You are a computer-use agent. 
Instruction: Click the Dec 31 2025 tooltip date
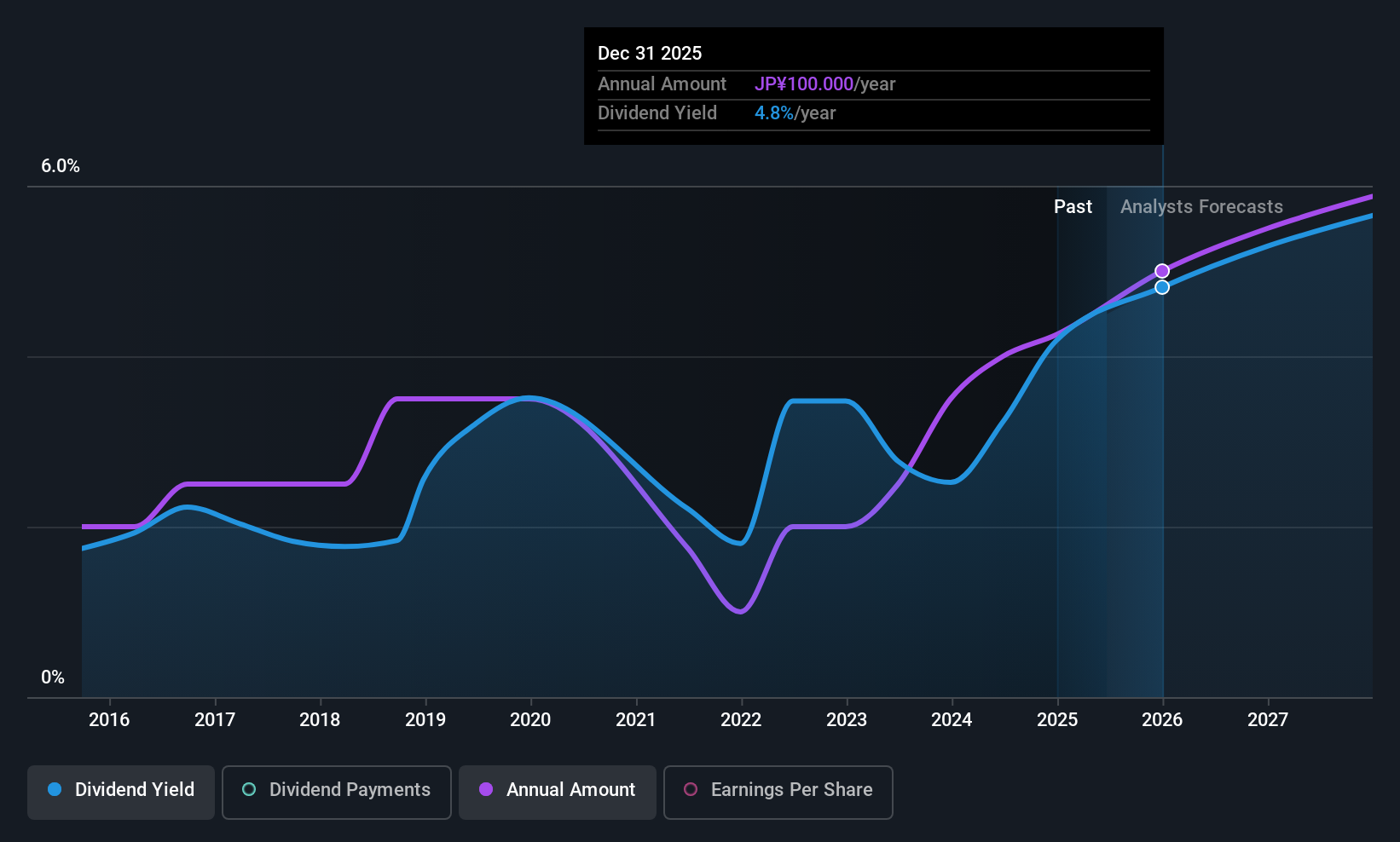[650, 54]
